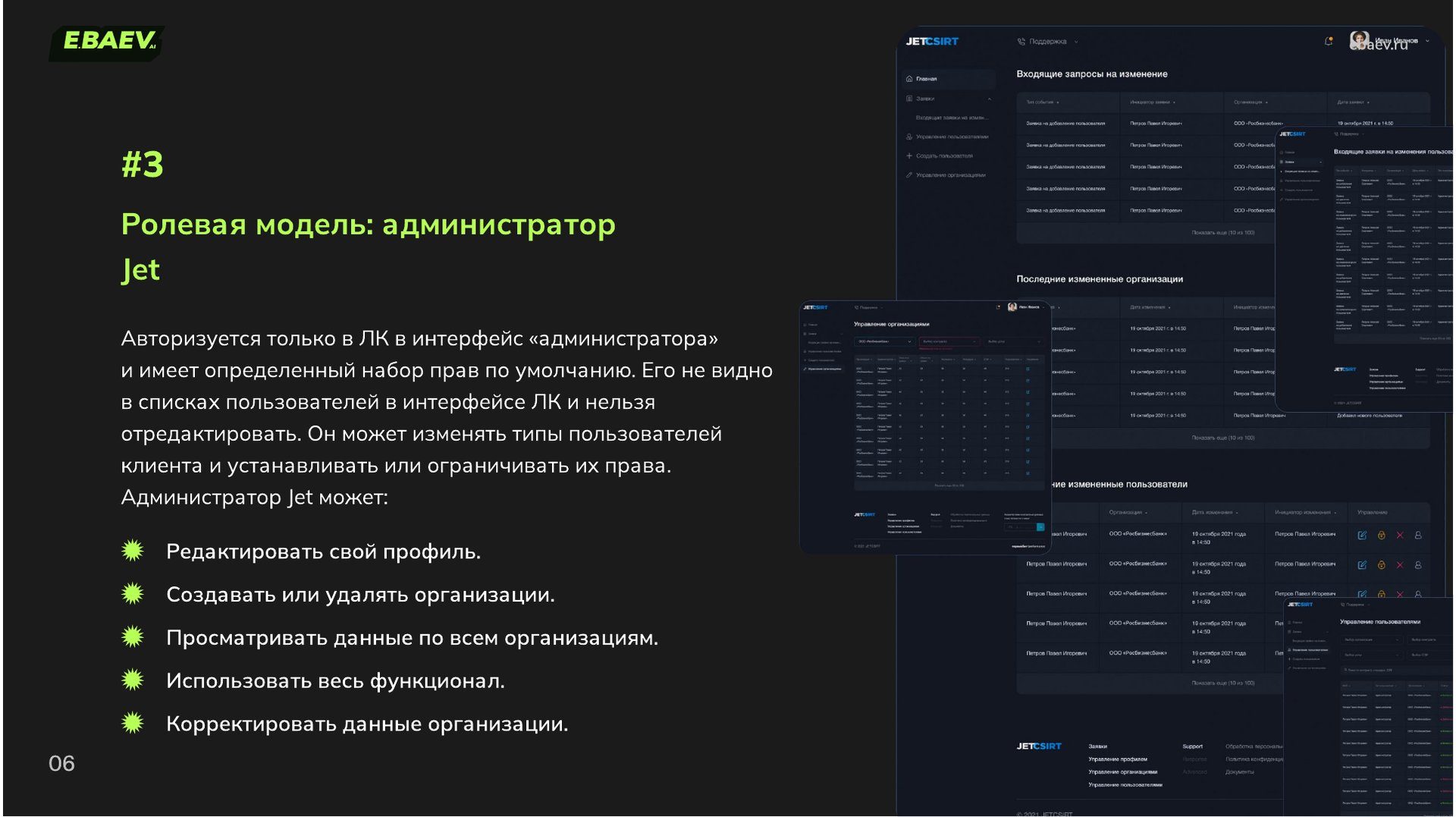Click the plus icon for Создать пользователя

click(x=909, y=156)
